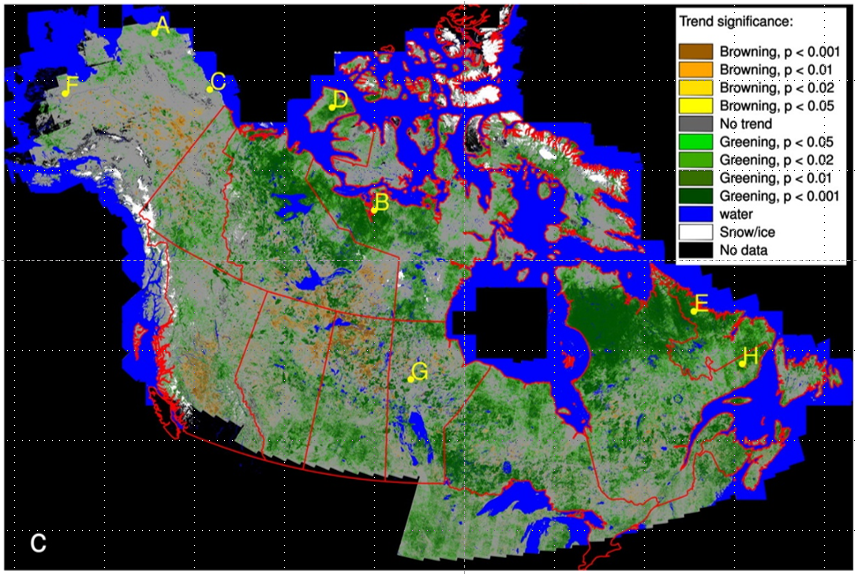Select the gray No trend swatch
The image size is (859, 575).
[x=696, y=123]
